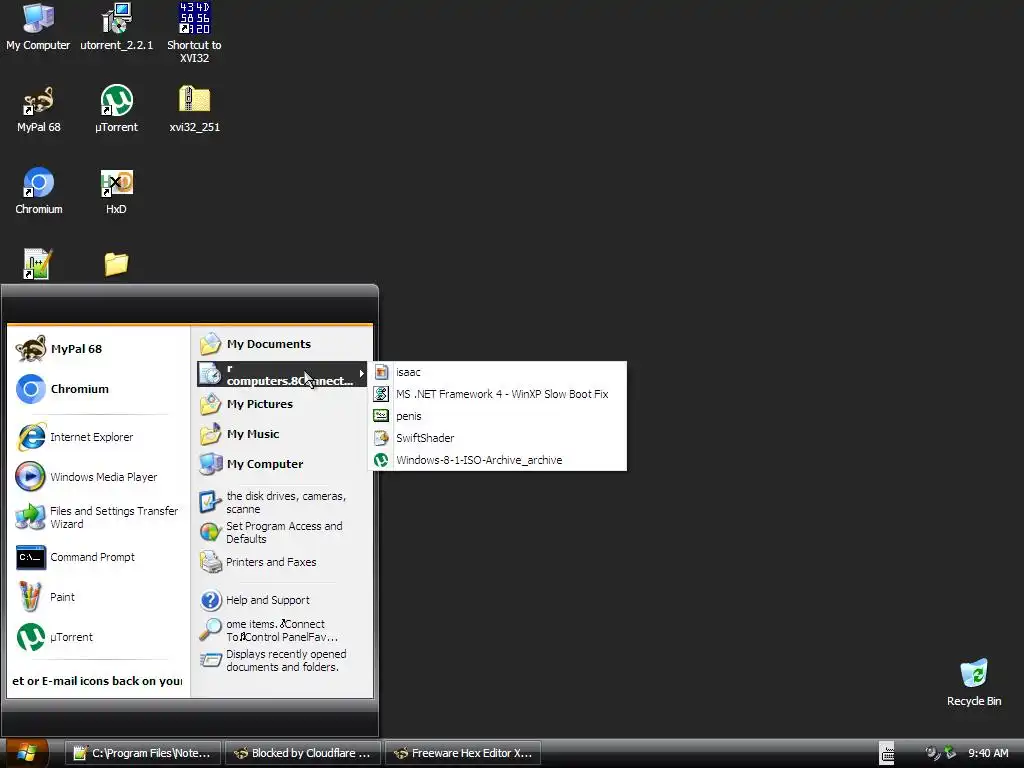Select the Recycle Bin icon

pos(974,682)
